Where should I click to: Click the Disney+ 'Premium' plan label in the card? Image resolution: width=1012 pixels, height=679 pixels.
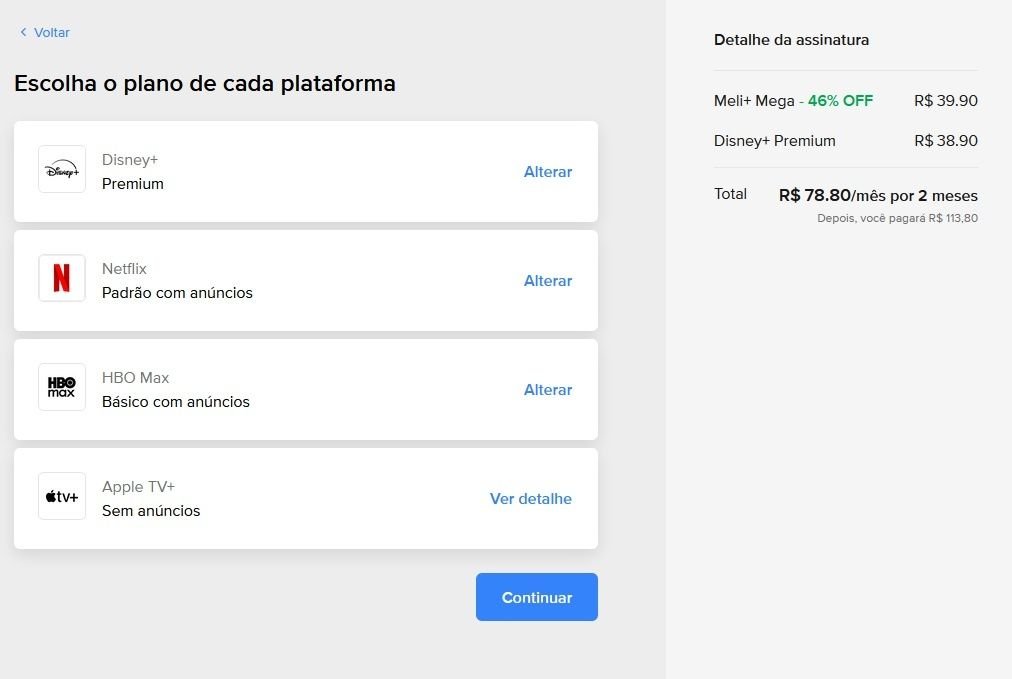(133, 184)
